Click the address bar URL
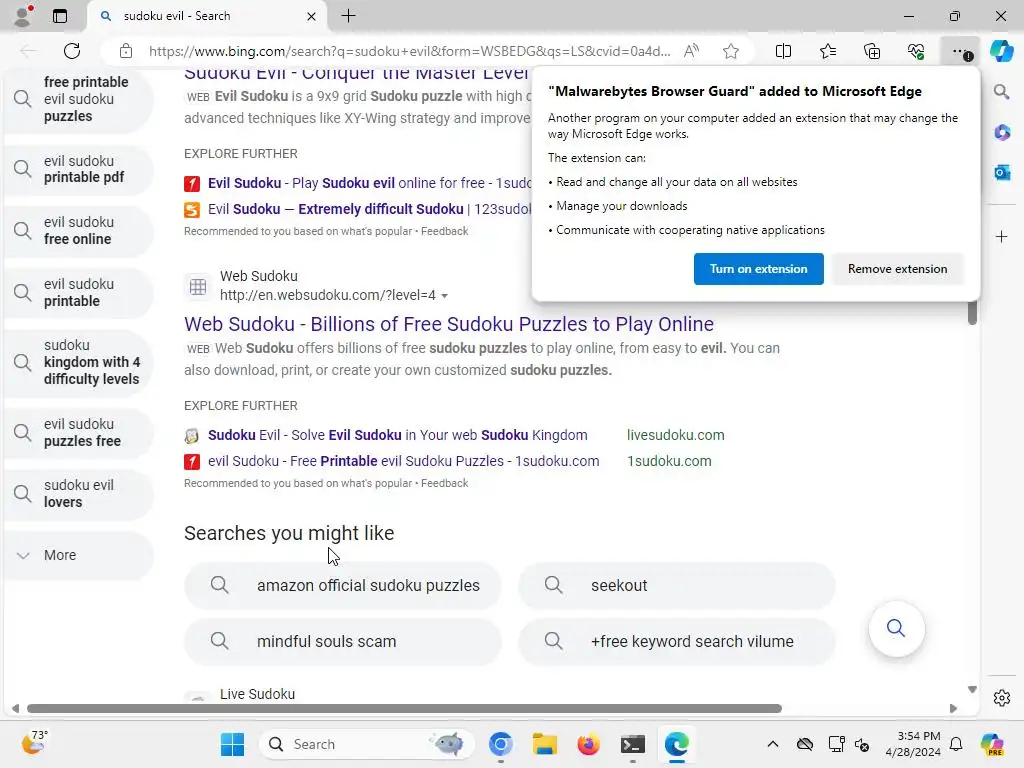The height and width of the screenshot is (768, 1024). (x=409, y=51)
